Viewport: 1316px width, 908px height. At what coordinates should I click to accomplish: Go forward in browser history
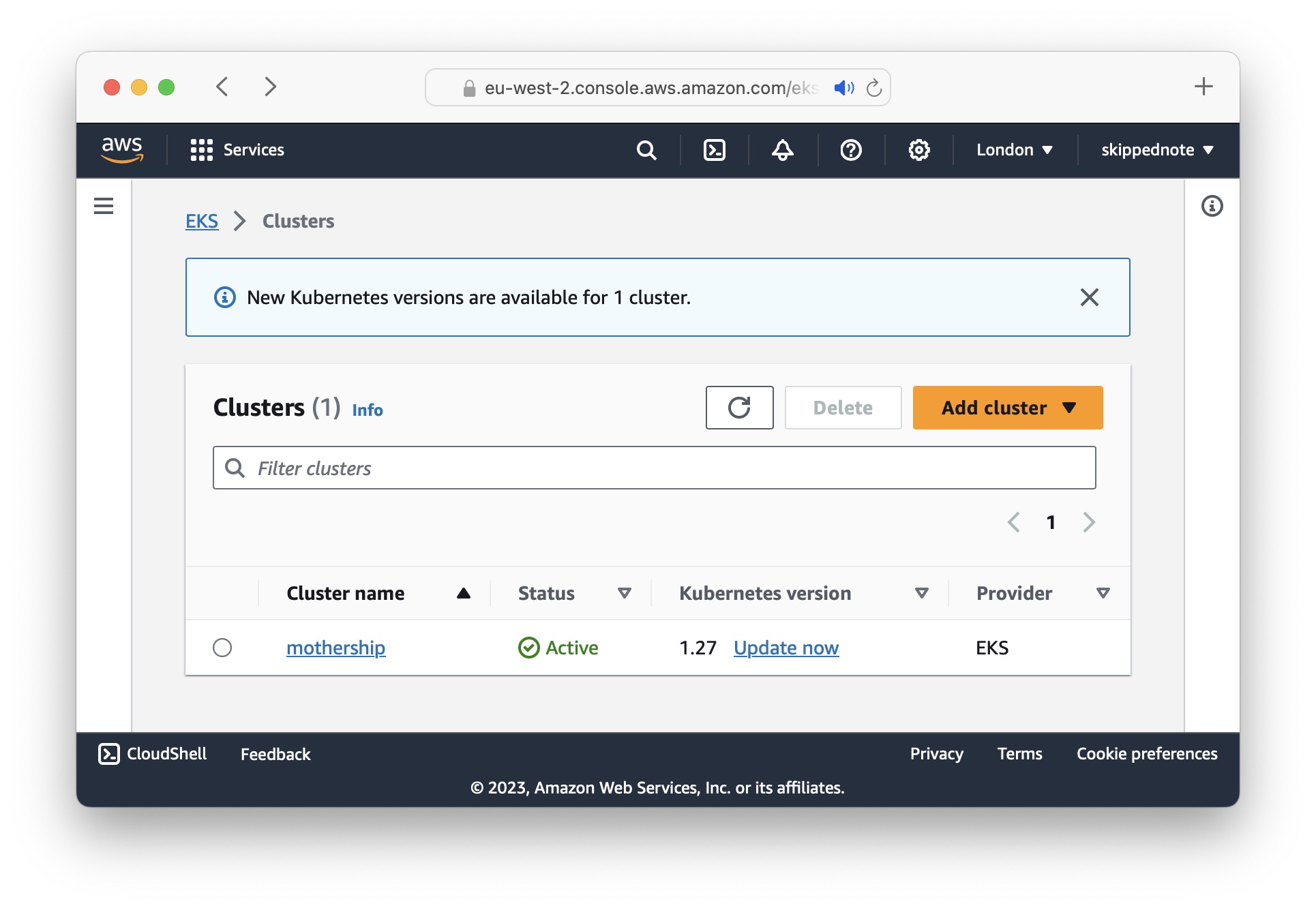pos(270,87)
